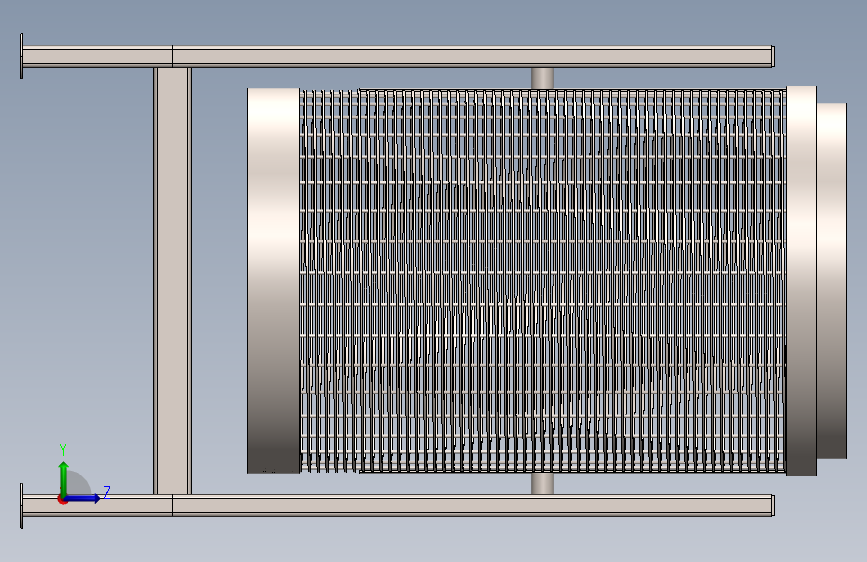Click the blue Z axis arrow of the triad

tap(83, 498)
